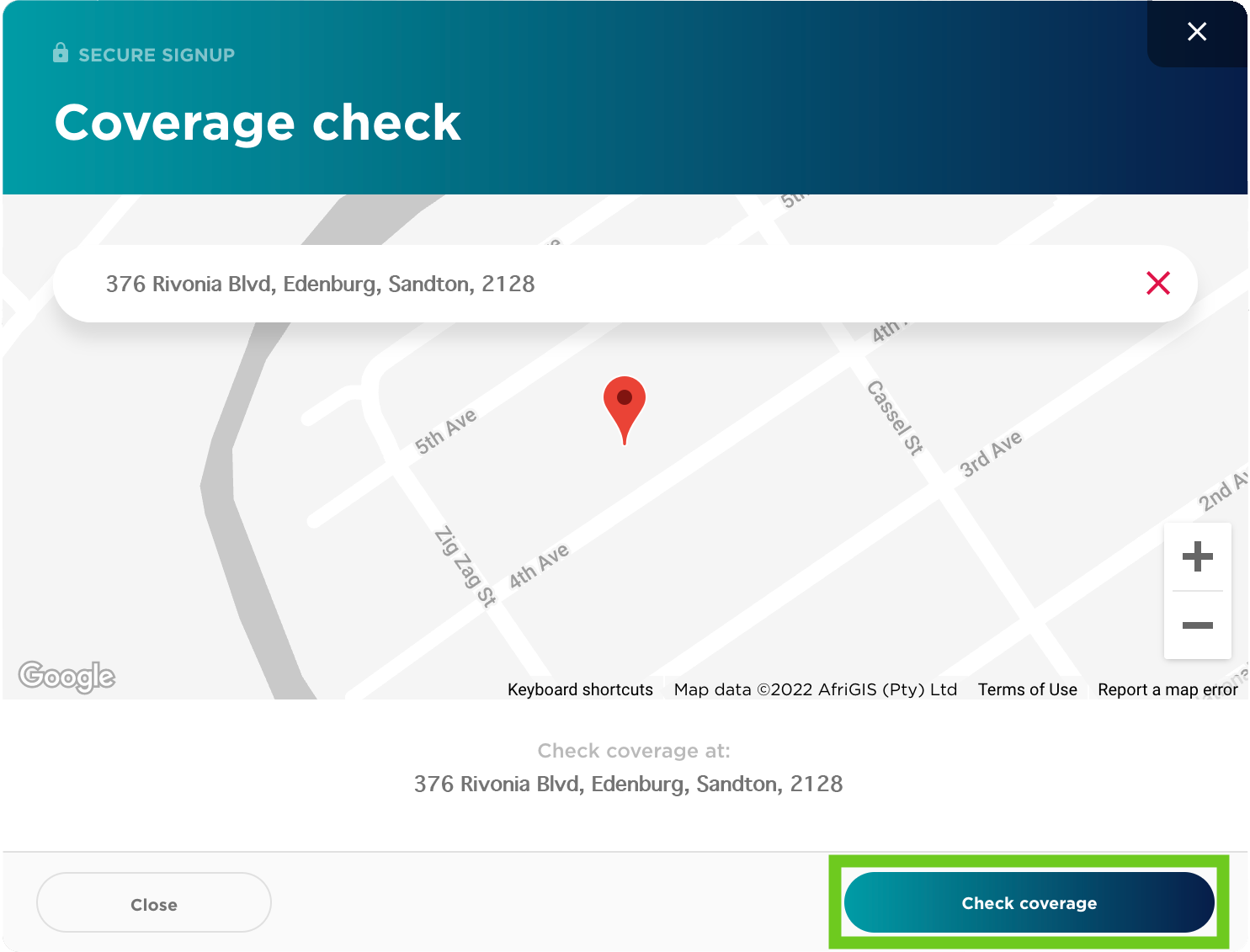Open the Google logo on the map
Screen dimensions: 1250x952
(x=66, y=676)
